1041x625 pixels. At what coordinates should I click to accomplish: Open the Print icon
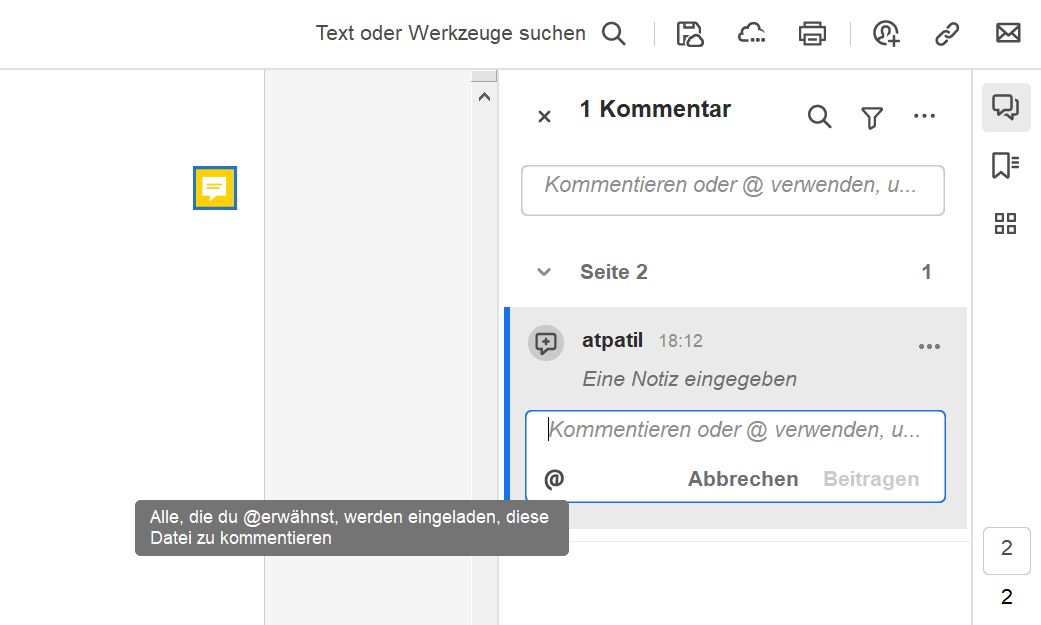pos(812,33)
